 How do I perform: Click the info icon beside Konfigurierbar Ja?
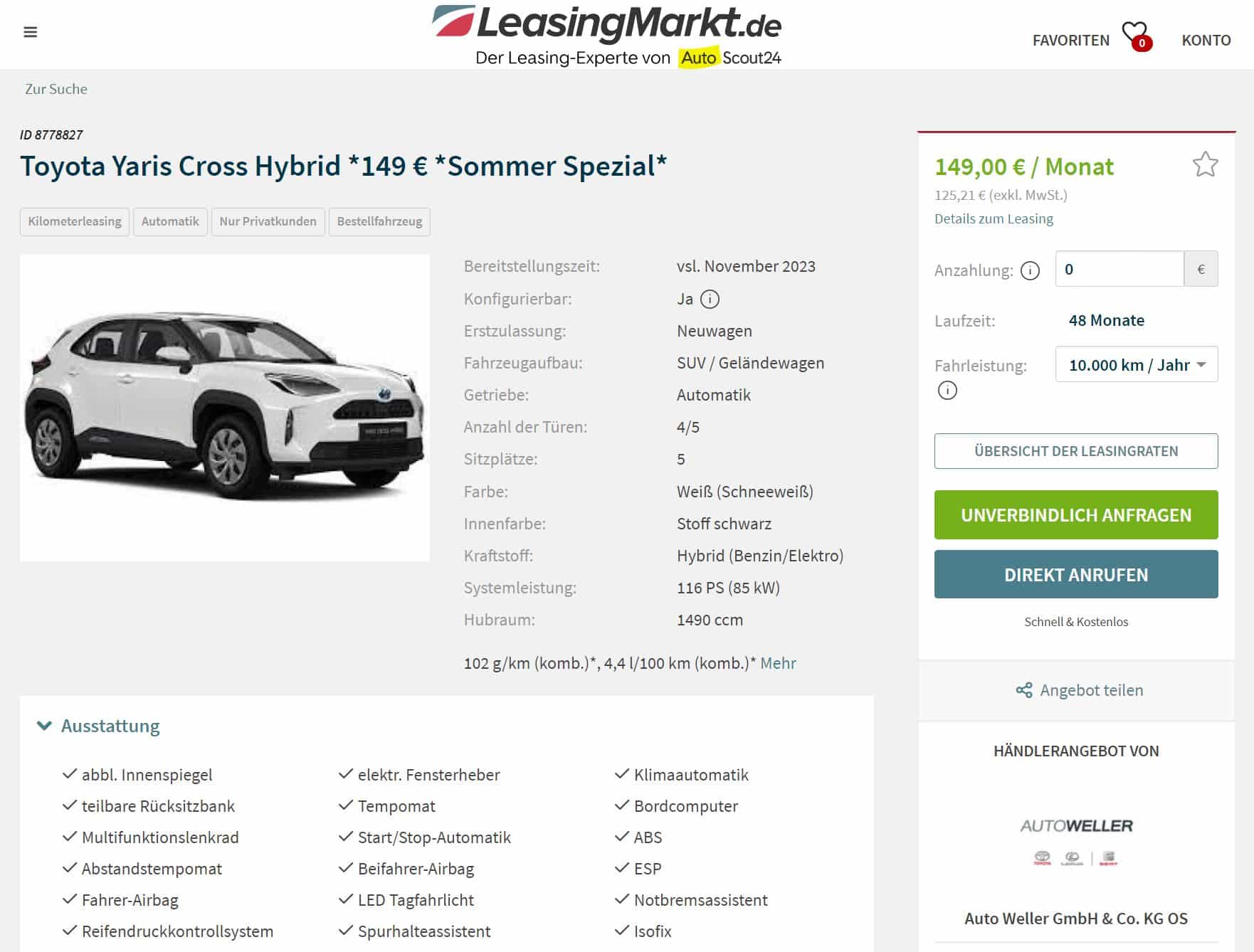[x=710, y=299]
